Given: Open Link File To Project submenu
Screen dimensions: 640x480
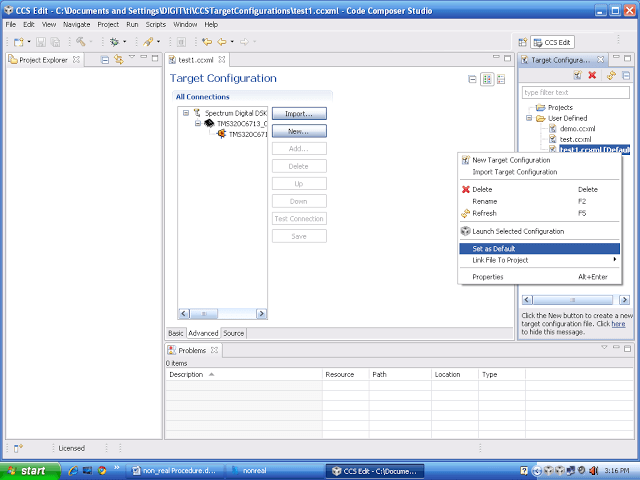Looking at the screenshot, I should [x=539, y=260].
